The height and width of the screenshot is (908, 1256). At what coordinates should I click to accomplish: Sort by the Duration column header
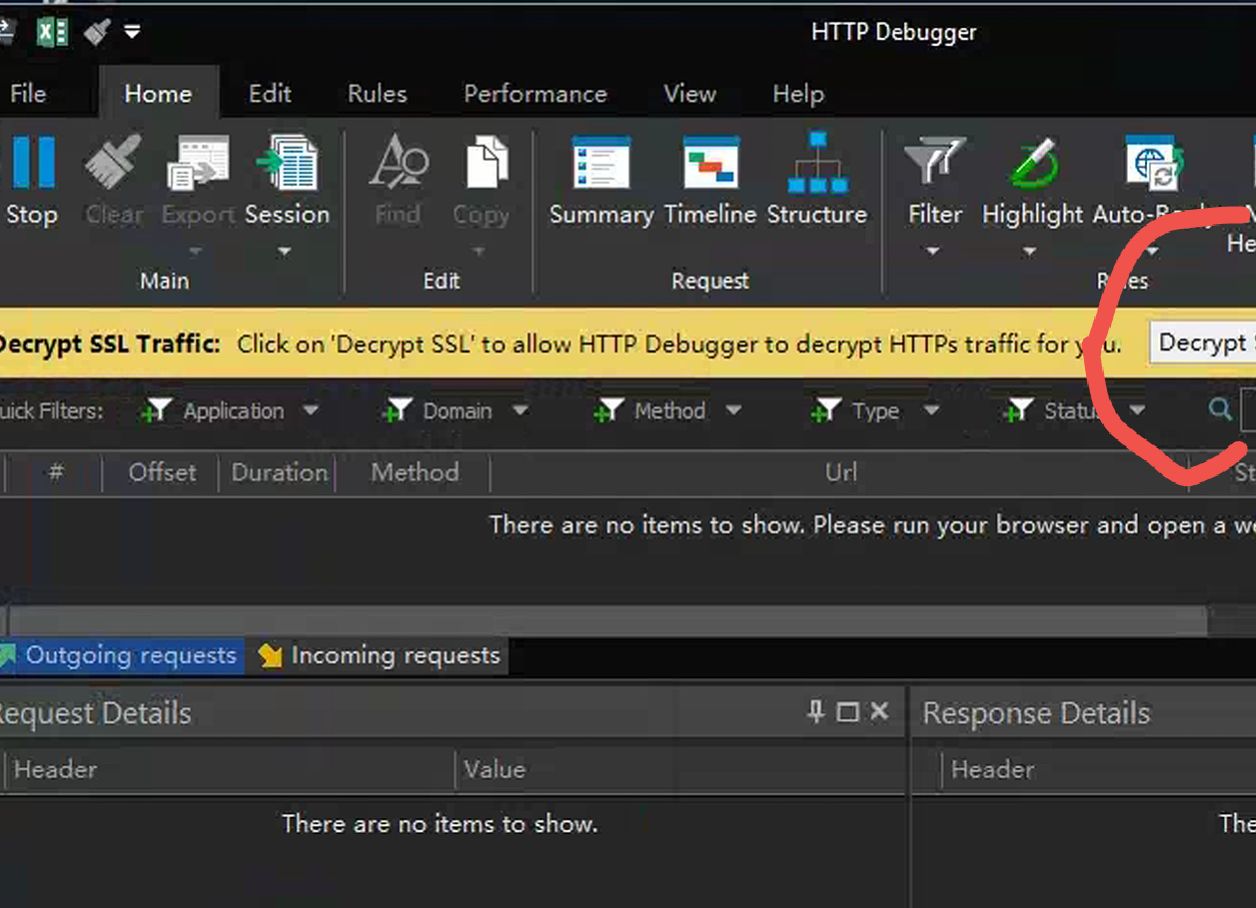pyautogui.click(x=278, y=472)
